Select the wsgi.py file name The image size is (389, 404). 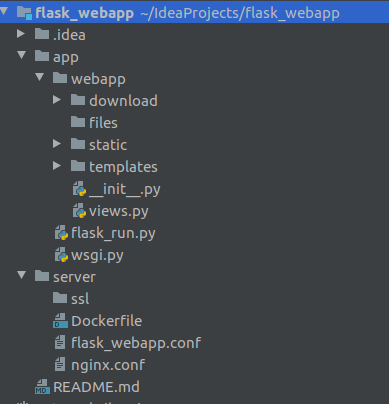pyautogui.click(x=97, y=255)
